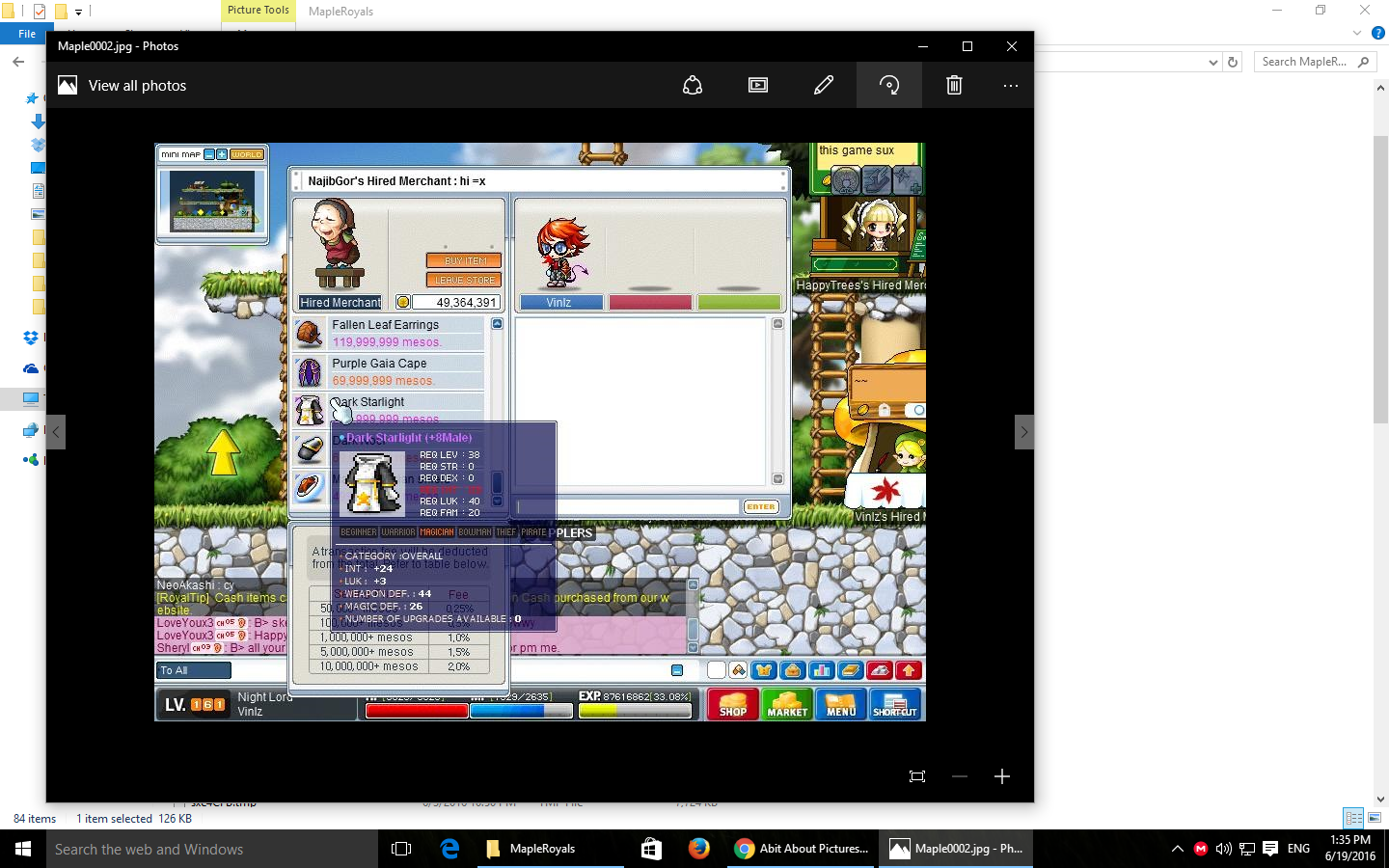Click the red SHOP game button

click(733, 704)
